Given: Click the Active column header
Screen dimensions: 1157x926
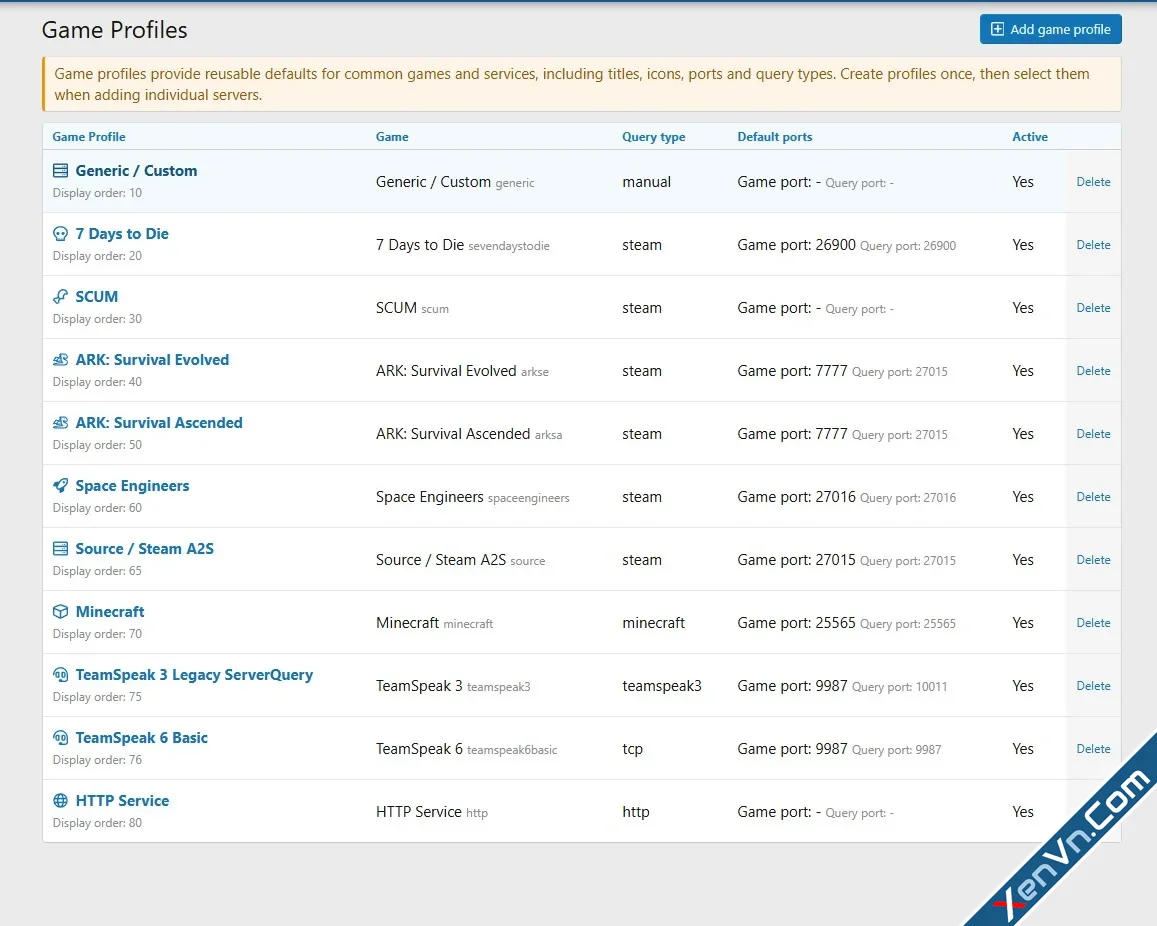Looking at the screenshot, I should (x=1029, y=137).
